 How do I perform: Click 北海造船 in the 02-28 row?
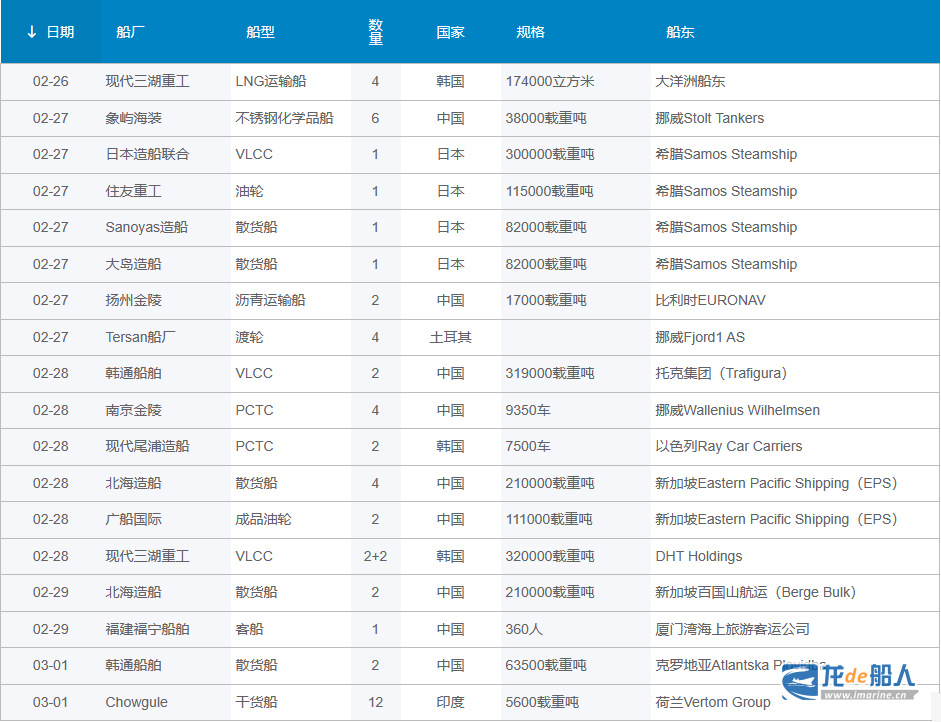click(x=134, y=483)
